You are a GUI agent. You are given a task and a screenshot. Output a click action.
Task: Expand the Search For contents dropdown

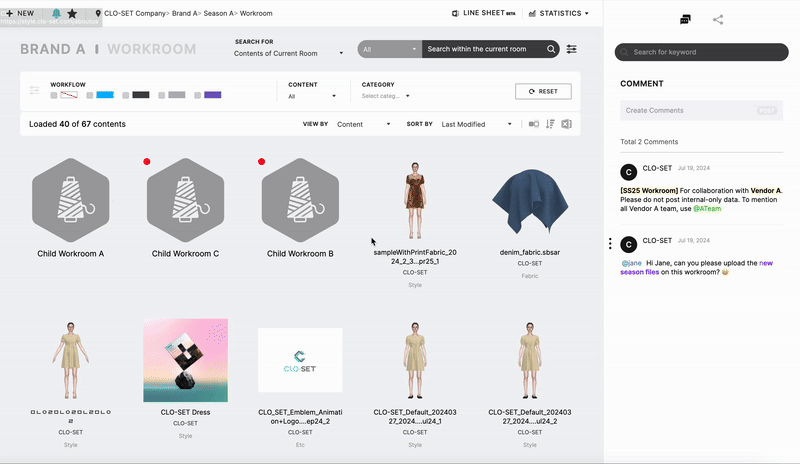[x=288, y=53]
